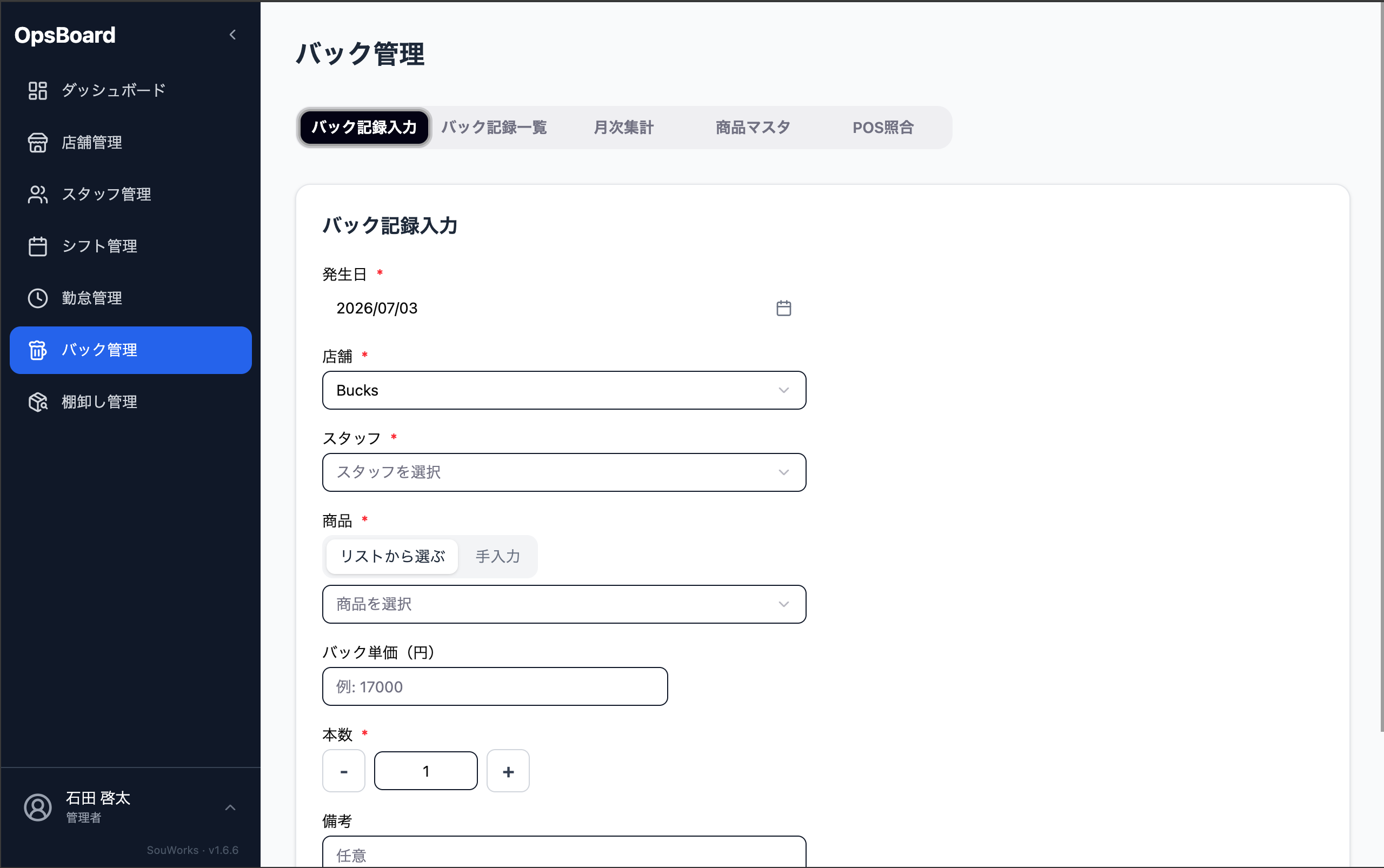Open the スタッフを選択 dropdown
The image size is (1384, 868).
point(564,472)
